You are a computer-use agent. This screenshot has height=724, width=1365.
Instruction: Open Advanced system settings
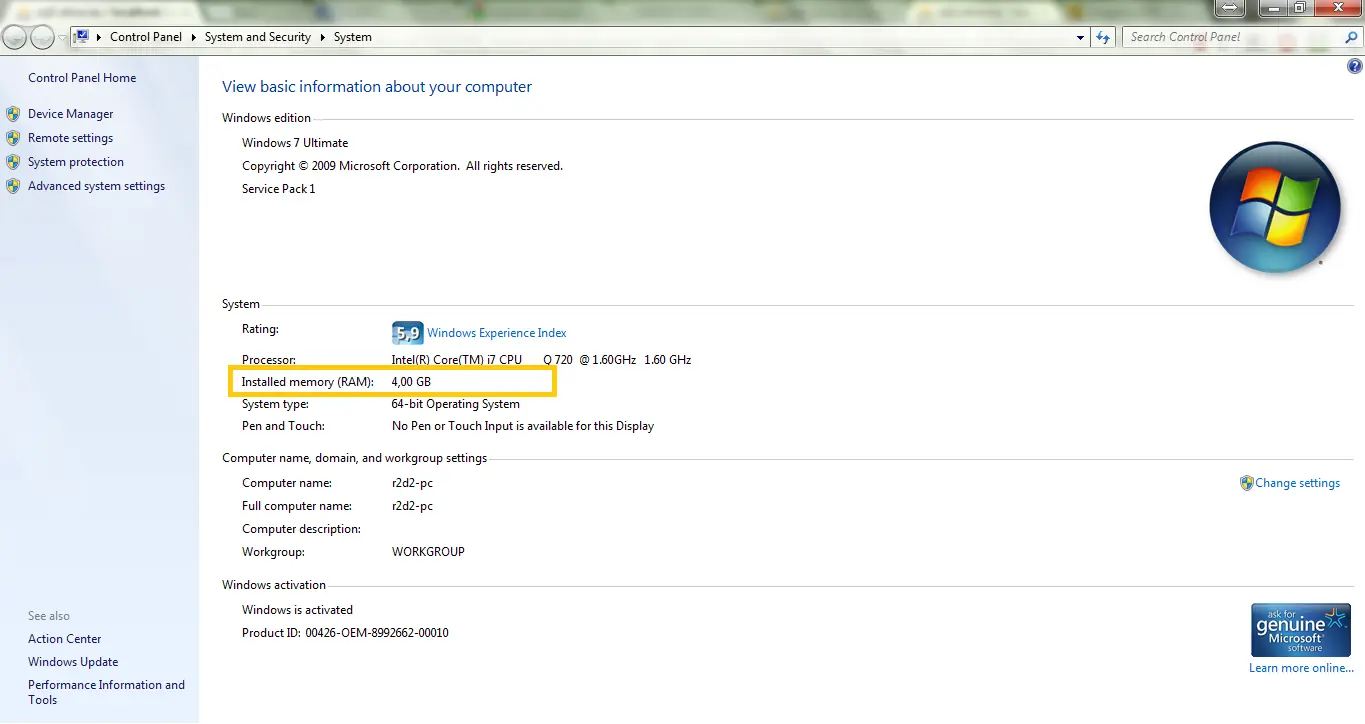click(96, 186)
